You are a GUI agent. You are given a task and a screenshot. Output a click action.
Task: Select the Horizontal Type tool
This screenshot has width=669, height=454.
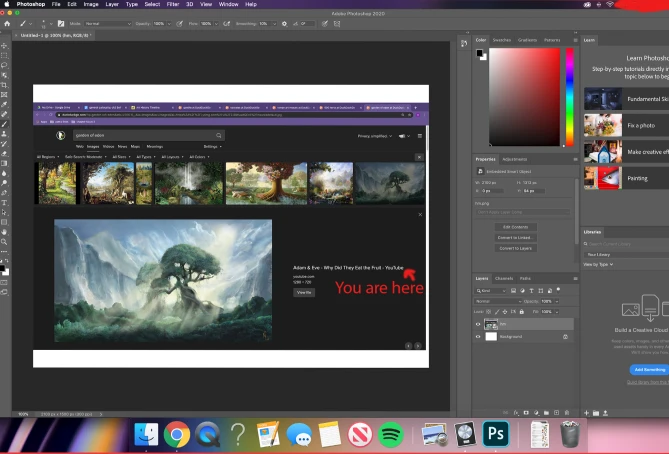[x=4, y=203]
